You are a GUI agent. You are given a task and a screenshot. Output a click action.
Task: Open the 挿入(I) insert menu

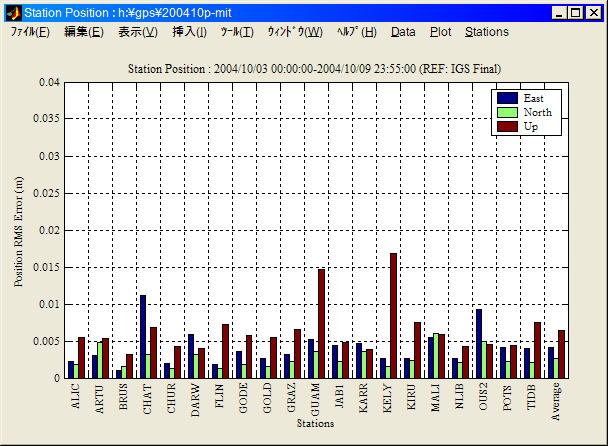tap(190, 32)
